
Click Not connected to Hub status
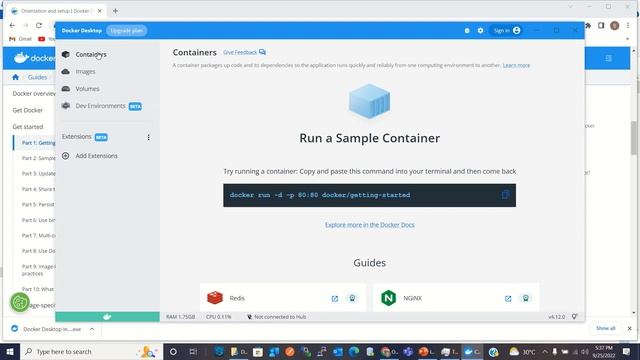276,317
